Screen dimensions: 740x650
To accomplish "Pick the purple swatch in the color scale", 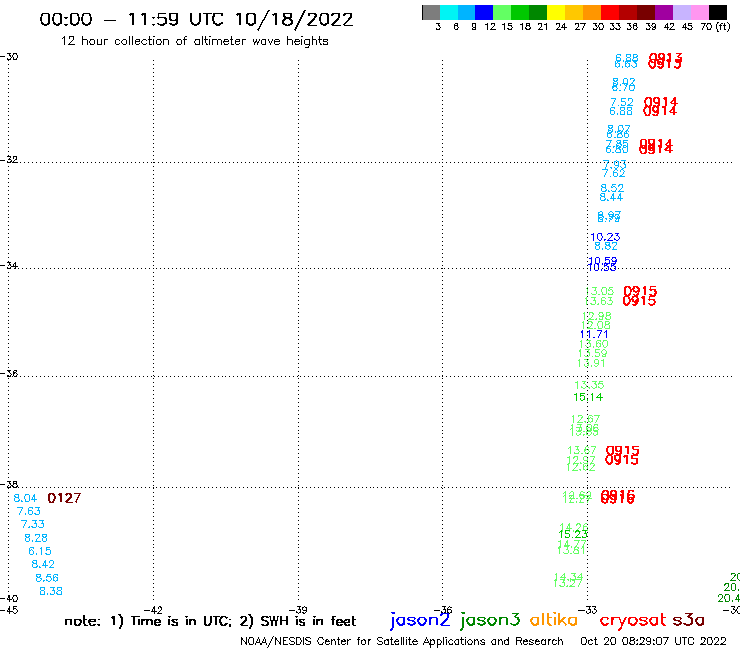I will [x=664, y=12].
